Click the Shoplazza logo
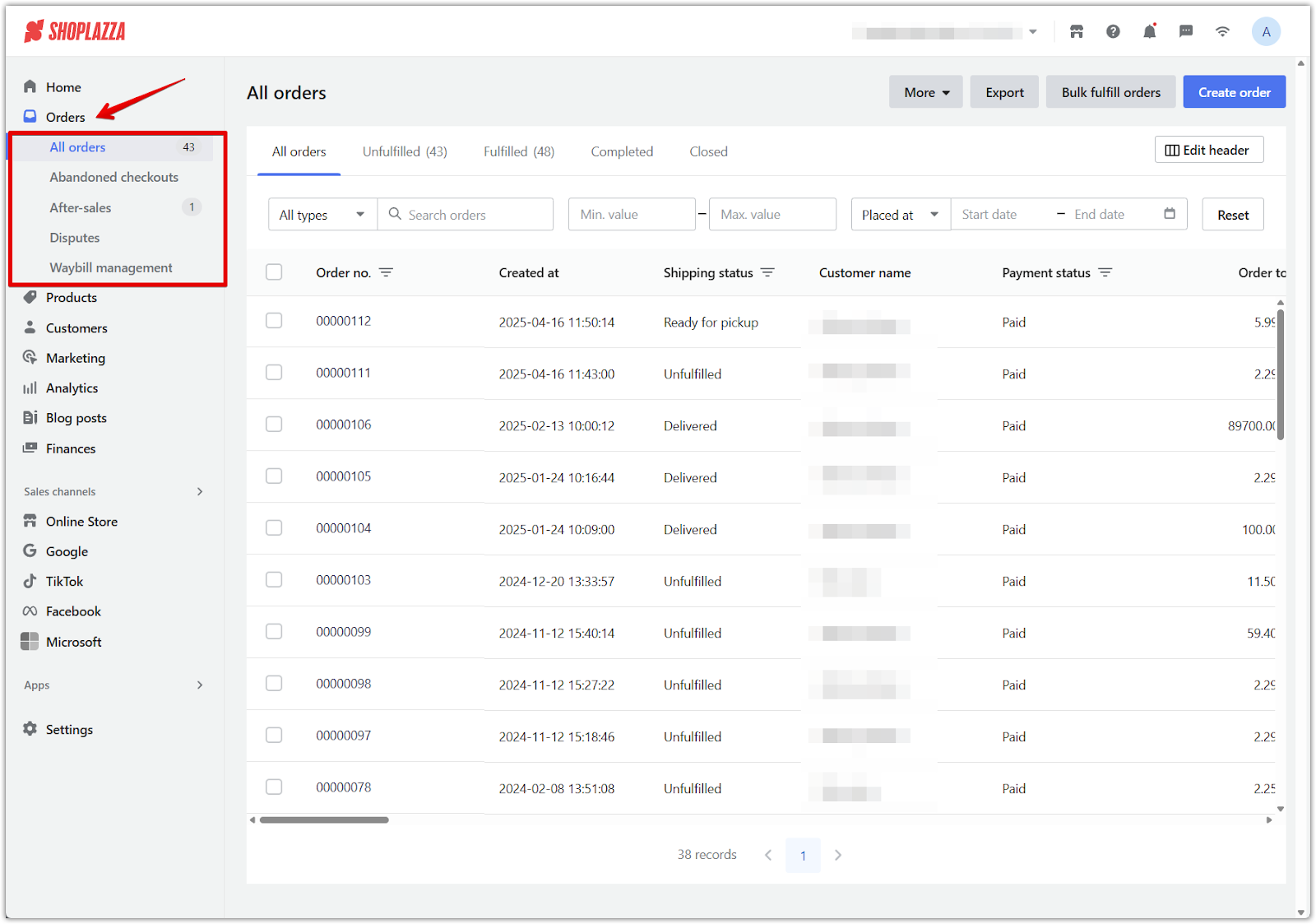Image resolution: width=1316 pixels, height=924 pixels. pyautogui.click(x=75, y=31)
